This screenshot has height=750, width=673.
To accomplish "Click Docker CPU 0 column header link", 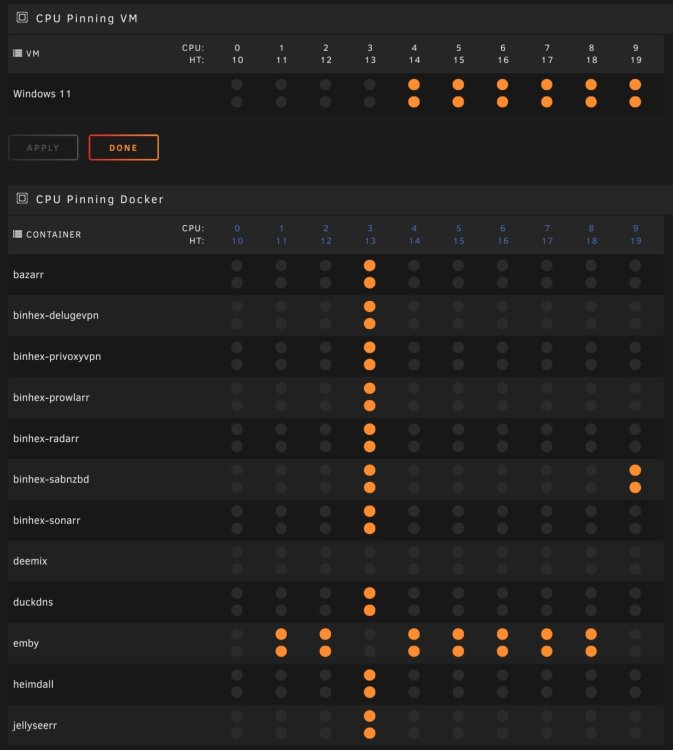I will point(237,228).
